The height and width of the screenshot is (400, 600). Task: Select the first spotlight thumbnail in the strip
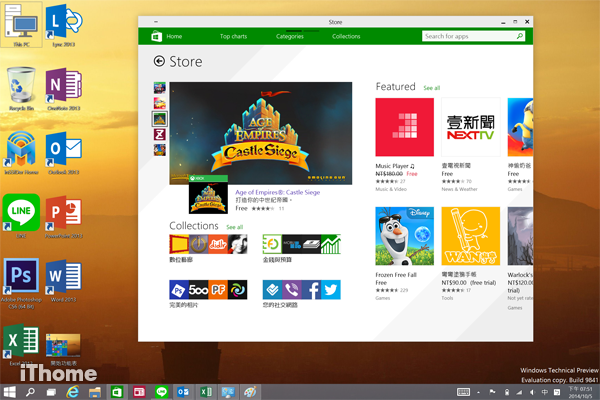click(x=160, y=88)
